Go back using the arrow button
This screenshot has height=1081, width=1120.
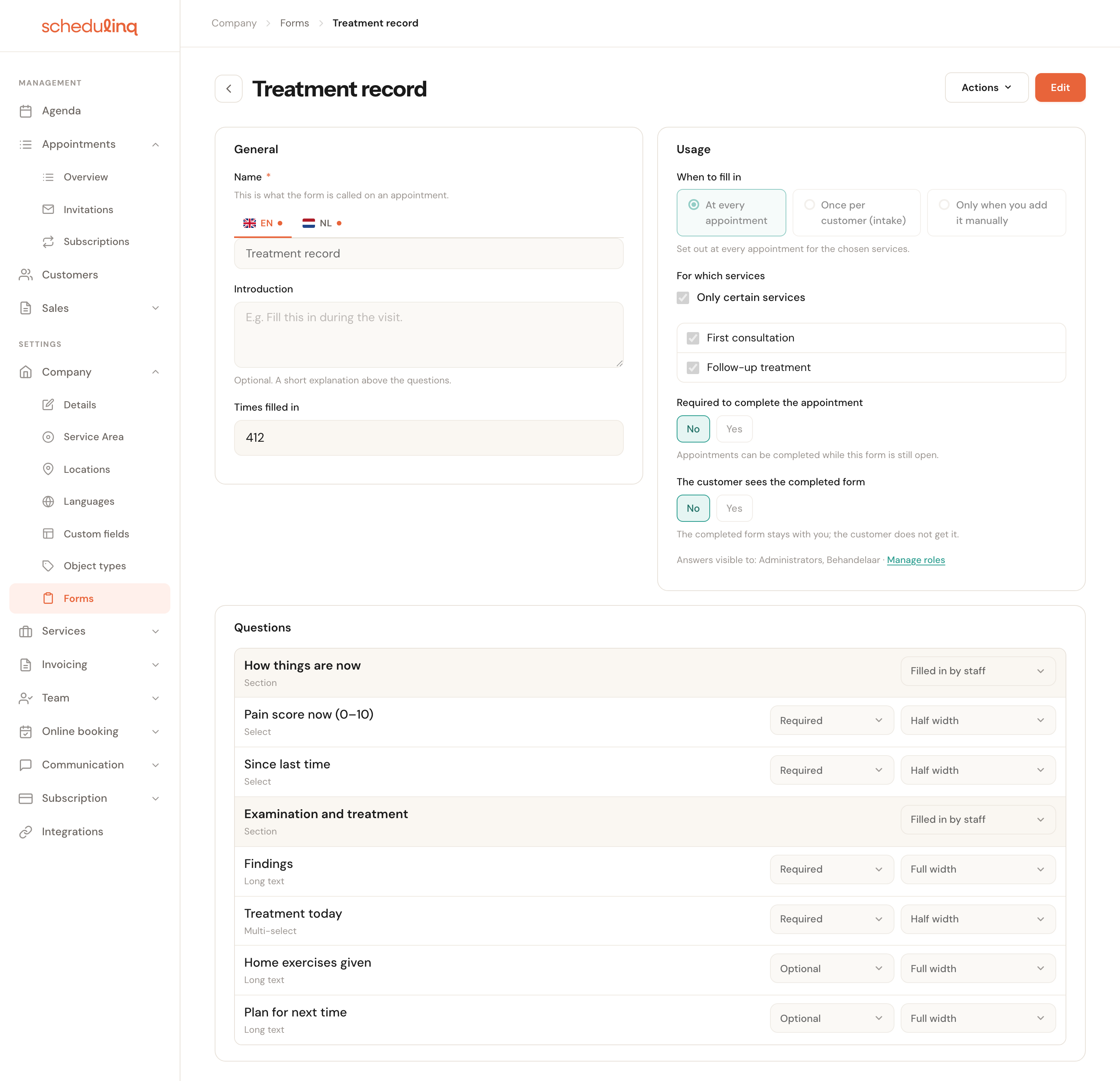pyautogui.click(x=229, y=89)
